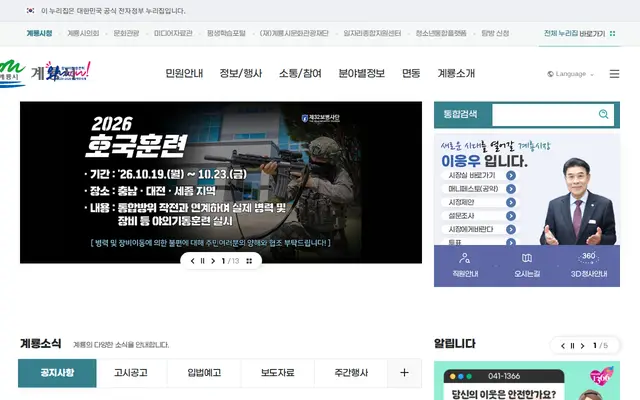Pause the 알립니다 notice rotation

click(572, 346)
